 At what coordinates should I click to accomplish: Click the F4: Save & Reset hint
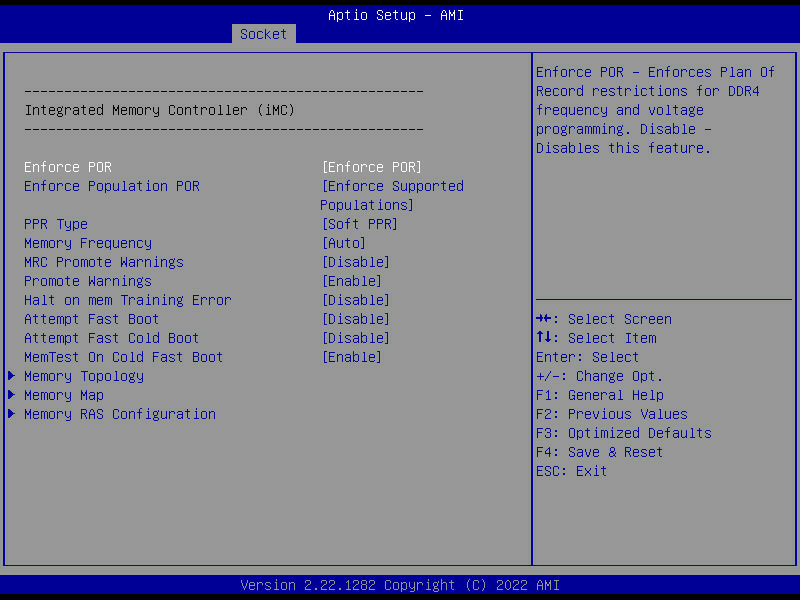[x=599, y=453]
